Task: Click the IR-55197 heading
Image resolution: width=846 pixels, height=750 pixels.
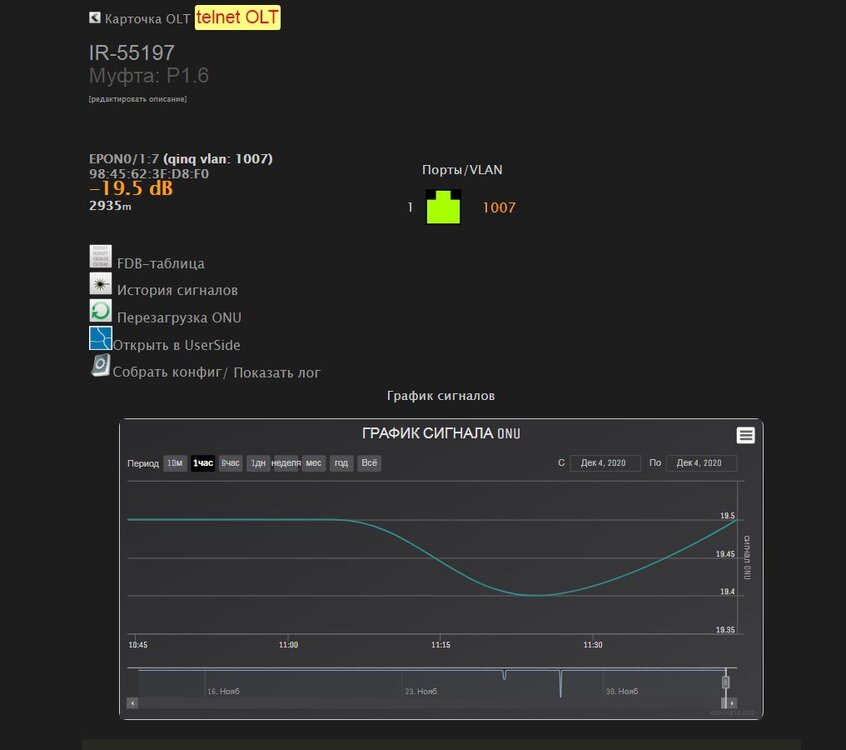Action: (x=132, y=53)
